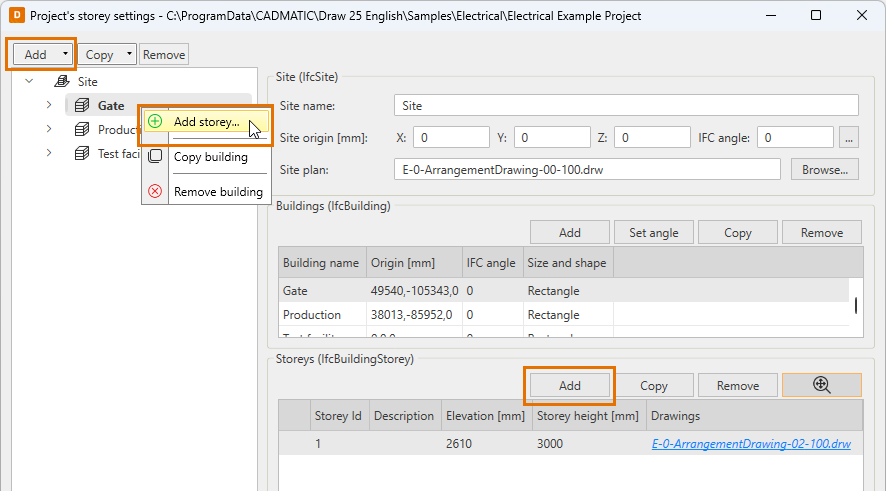This screenshot has width=886, height=491.
Task: Click the Test facility building icon
Action: point(83,153)
